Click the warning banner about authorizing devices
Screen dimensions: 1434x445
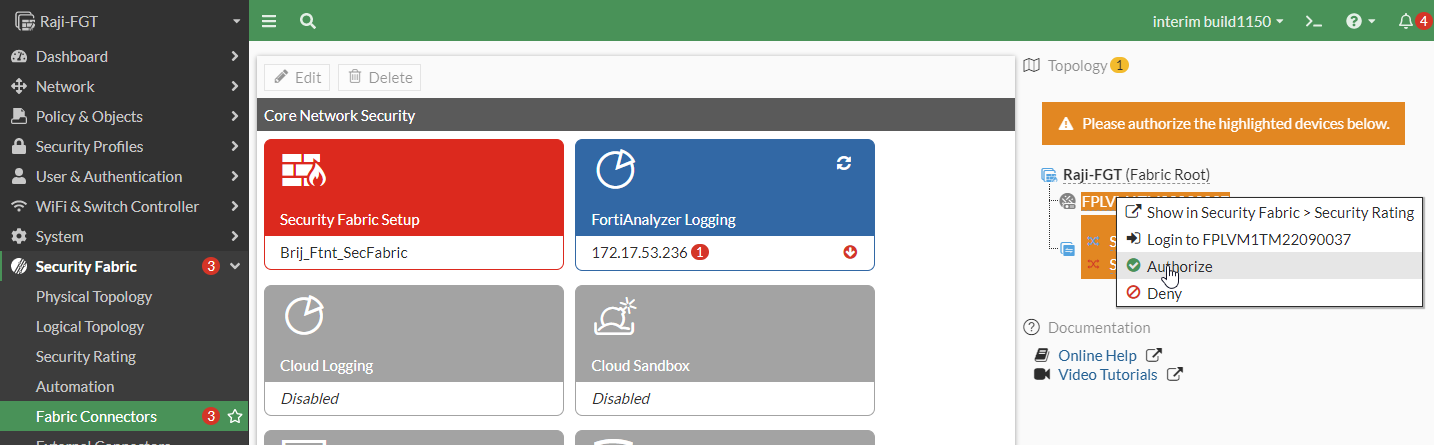click(x=1224, y=124)
